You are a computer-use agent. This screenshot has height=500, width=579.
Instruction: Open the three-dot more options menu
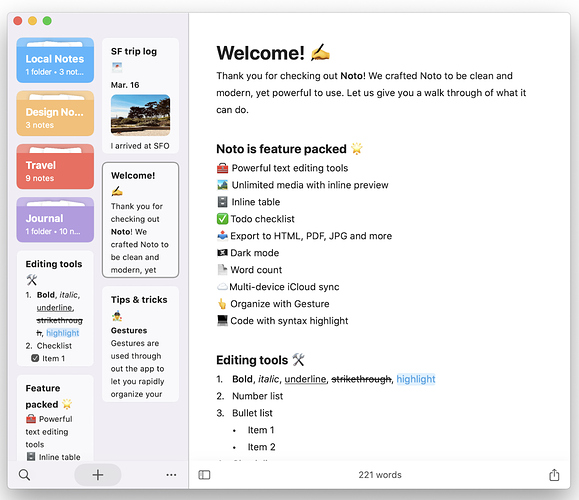pos(171,475)
